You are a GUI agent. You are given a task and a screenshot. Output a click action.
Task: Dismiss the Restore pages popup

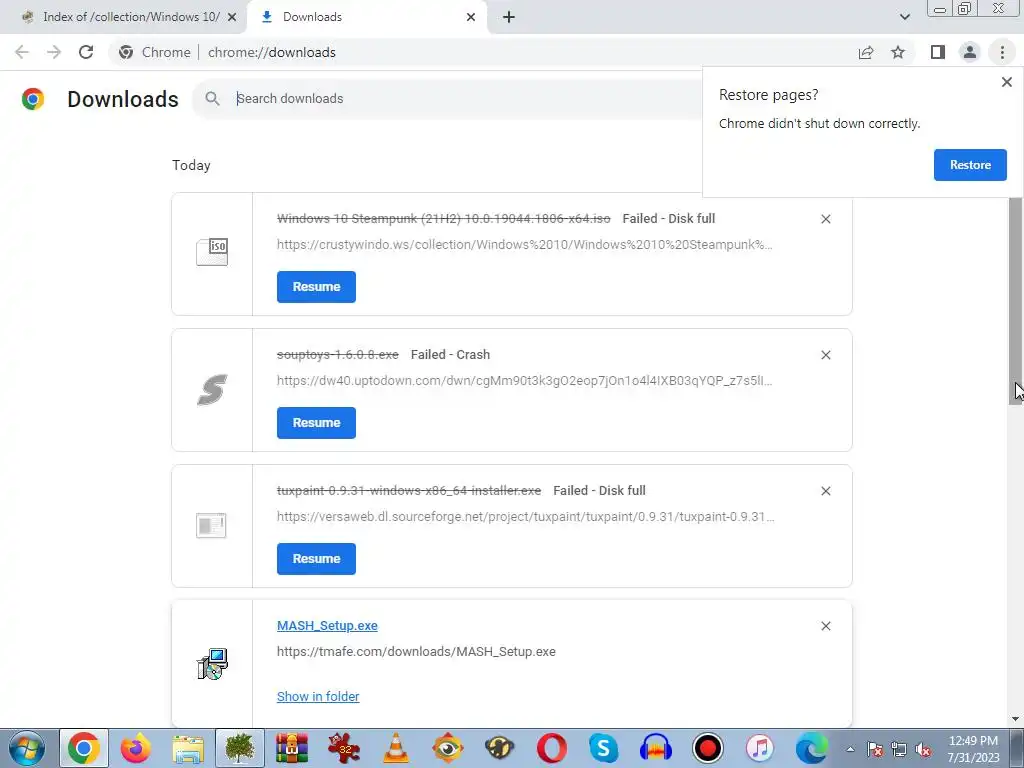(x=1006, y=82)
